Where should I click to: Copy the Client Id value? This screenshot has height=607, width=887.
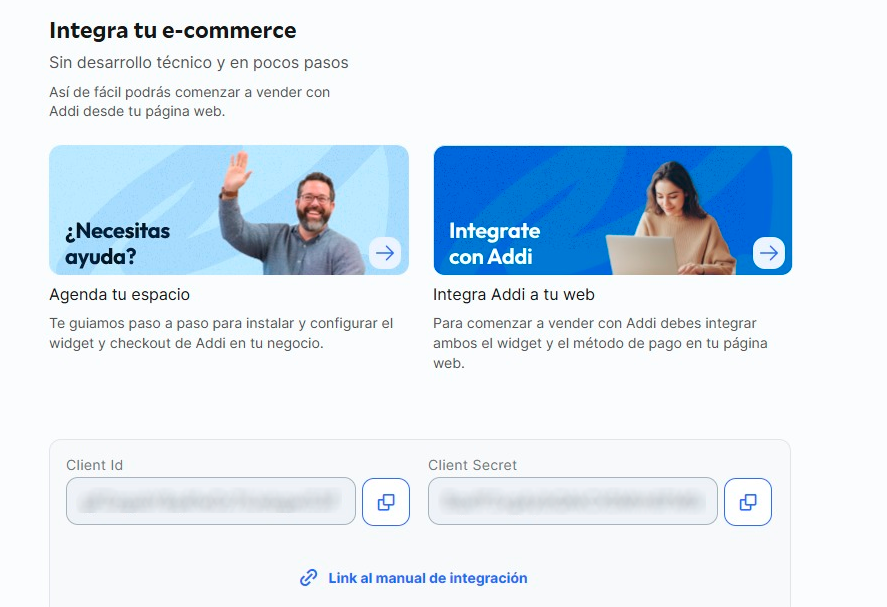(386, 502)
